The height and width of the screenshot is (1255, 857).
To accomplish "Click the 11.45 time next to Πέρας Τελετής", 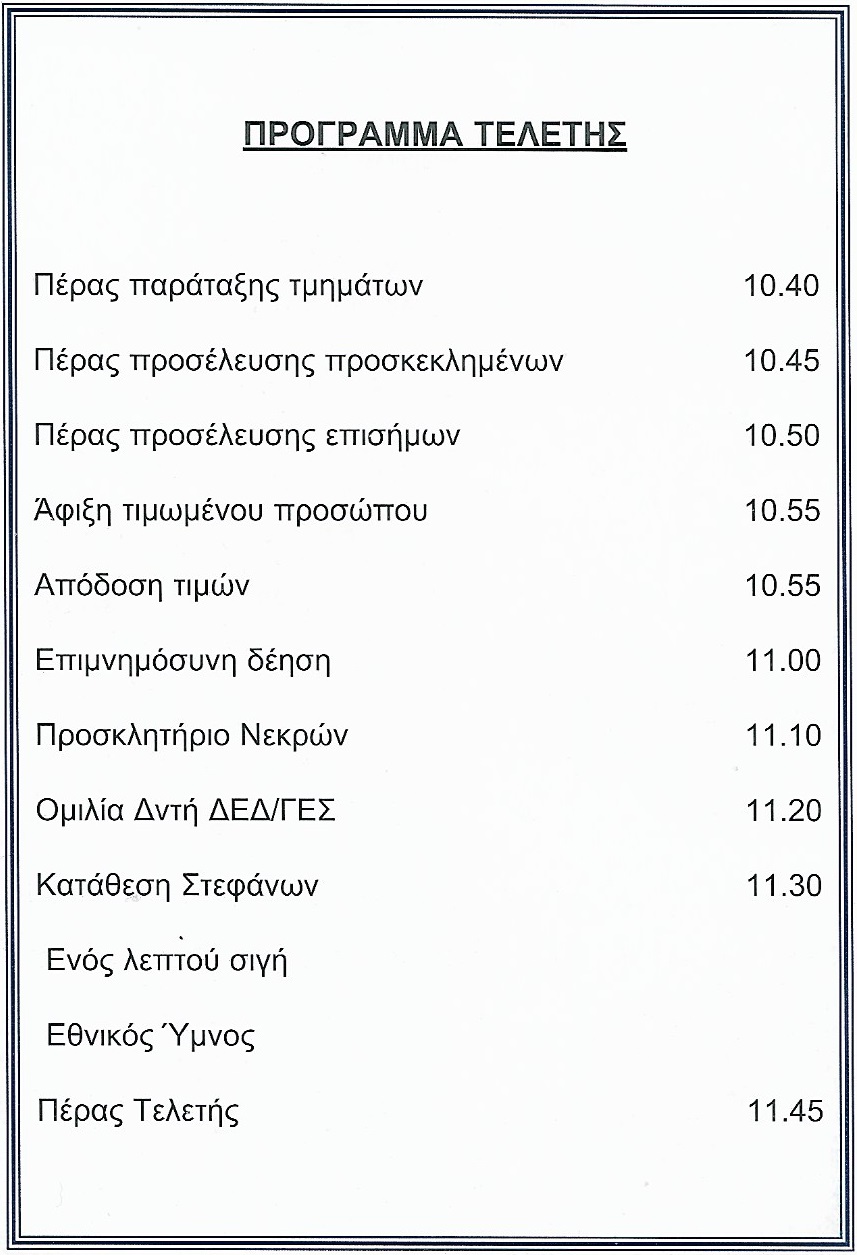I will [785, 1111].
